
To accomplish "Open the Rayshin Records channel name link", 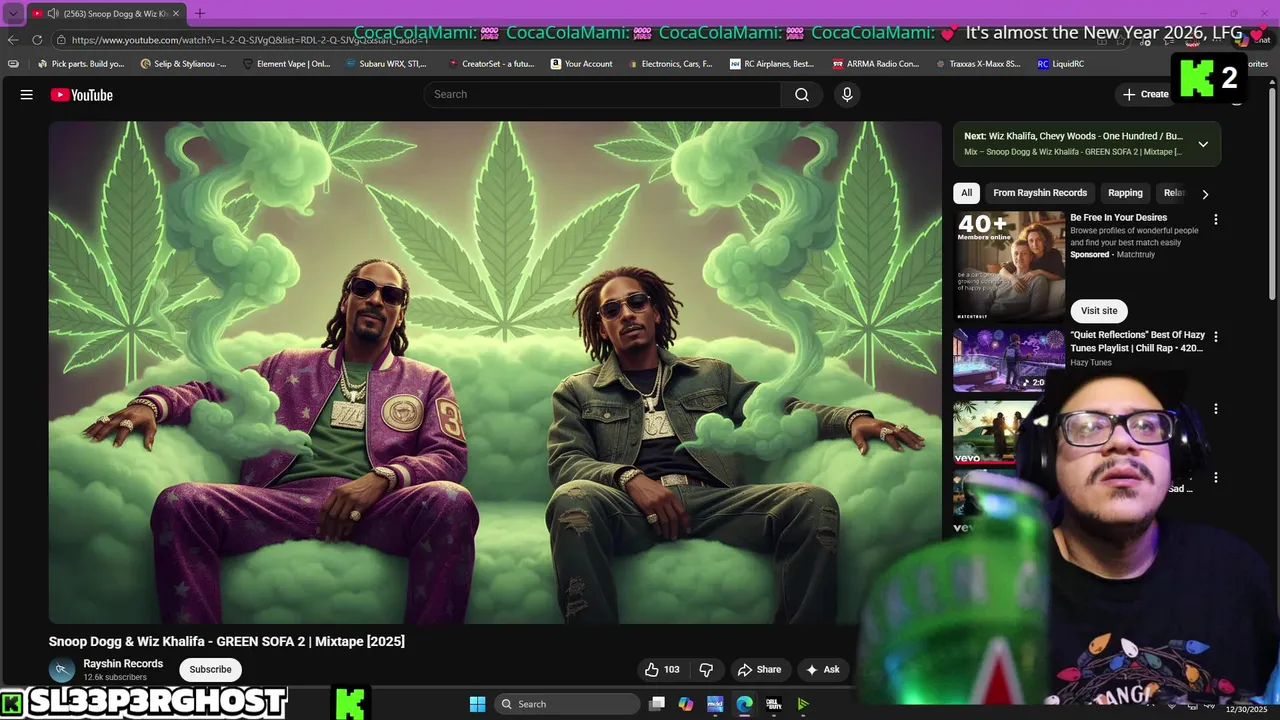I will tap(123, 664).
